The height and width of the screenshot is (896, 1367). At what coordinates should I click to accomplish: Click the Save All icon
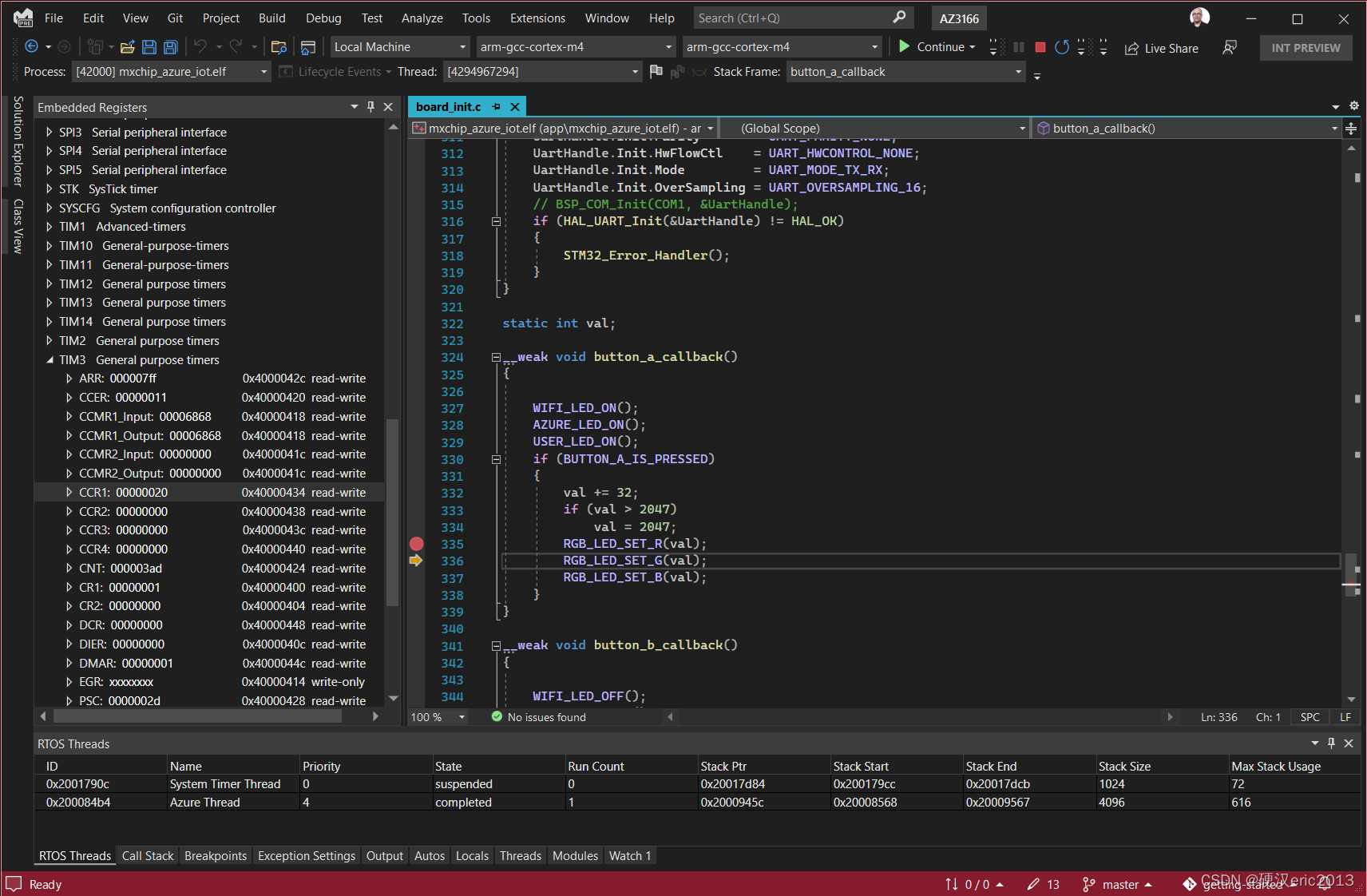pyautogui.click(x=170, y=47)
